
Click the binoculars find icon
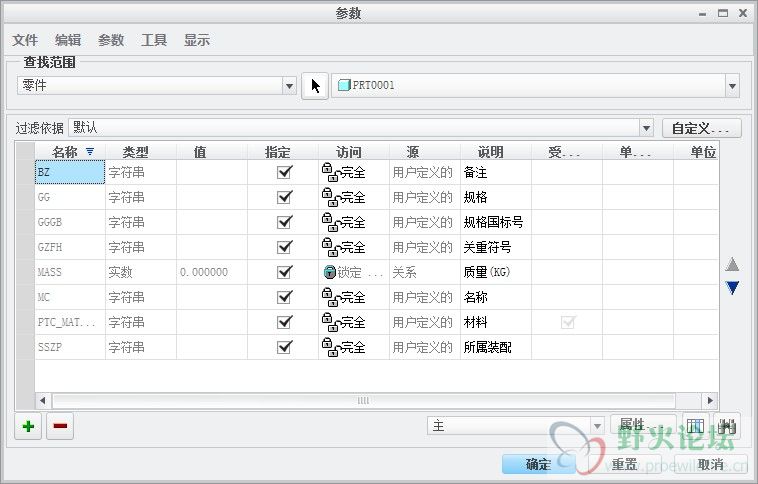click(727, 426)
